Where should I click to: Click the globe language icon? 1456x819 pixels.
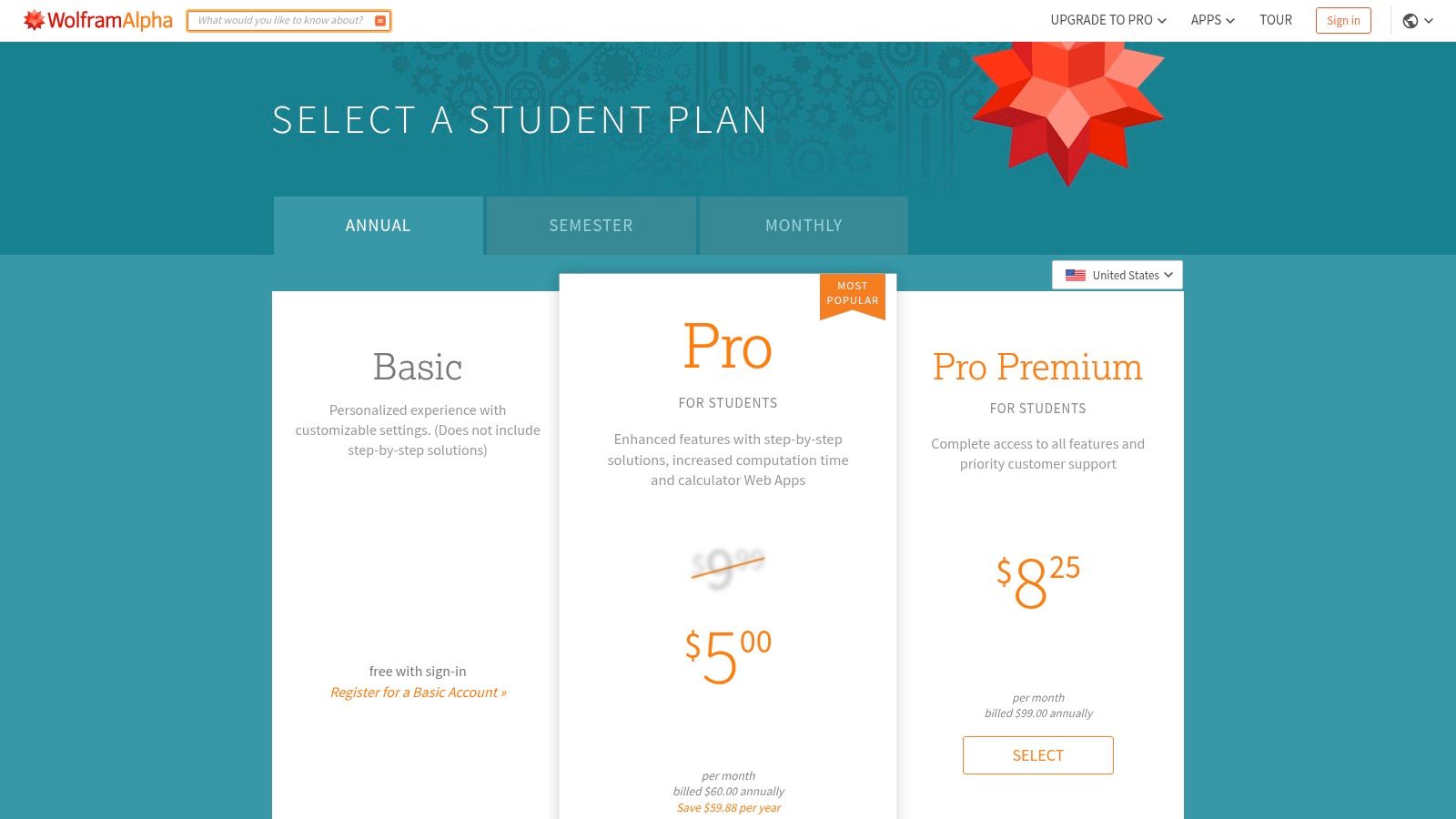(1410, 21)
